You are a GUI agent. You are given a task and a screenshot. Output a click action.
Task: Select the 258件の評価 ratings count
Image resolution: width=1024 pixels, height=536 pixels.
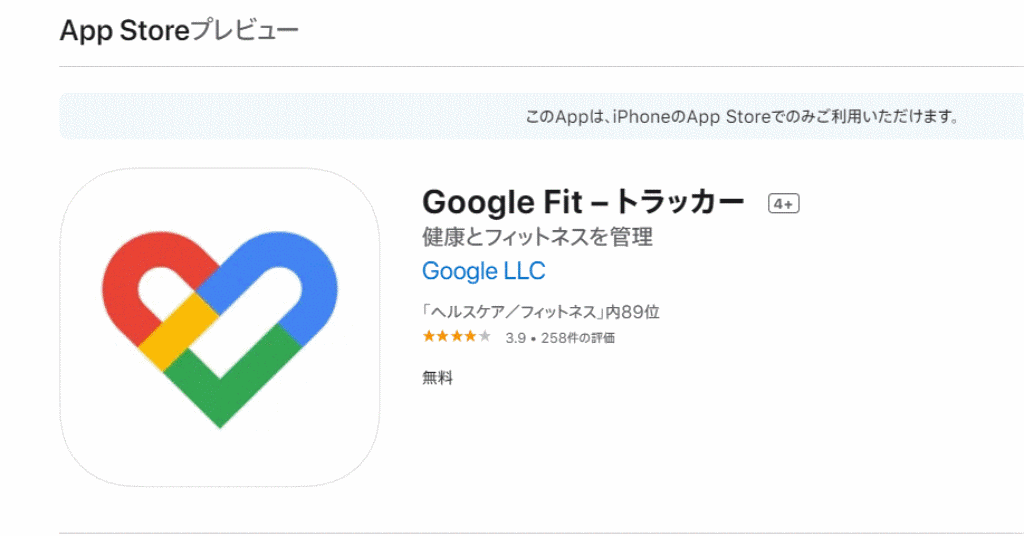[578, 338]
